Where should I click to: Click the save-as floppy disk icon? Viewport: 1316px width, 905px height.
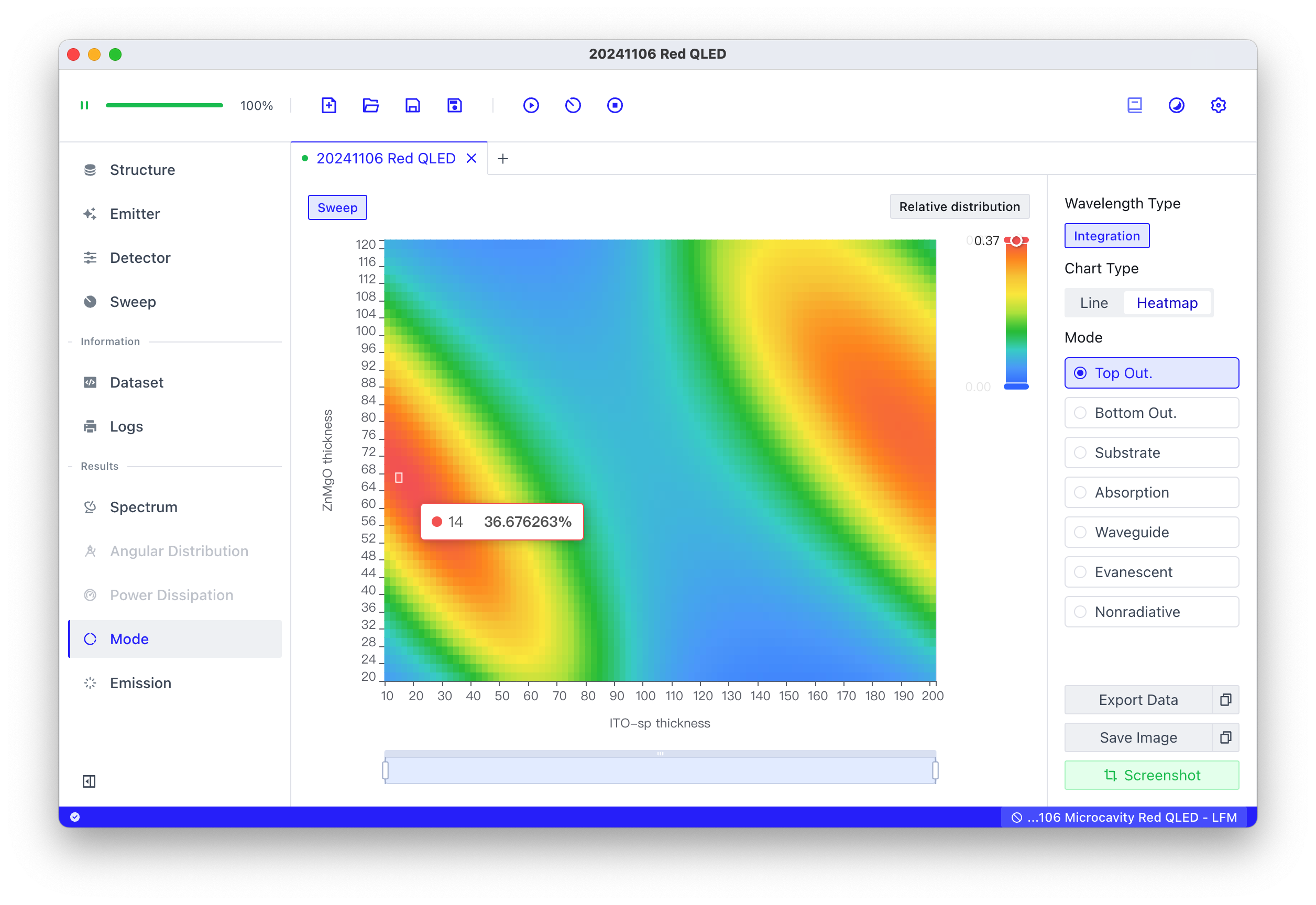click(455, 105)
